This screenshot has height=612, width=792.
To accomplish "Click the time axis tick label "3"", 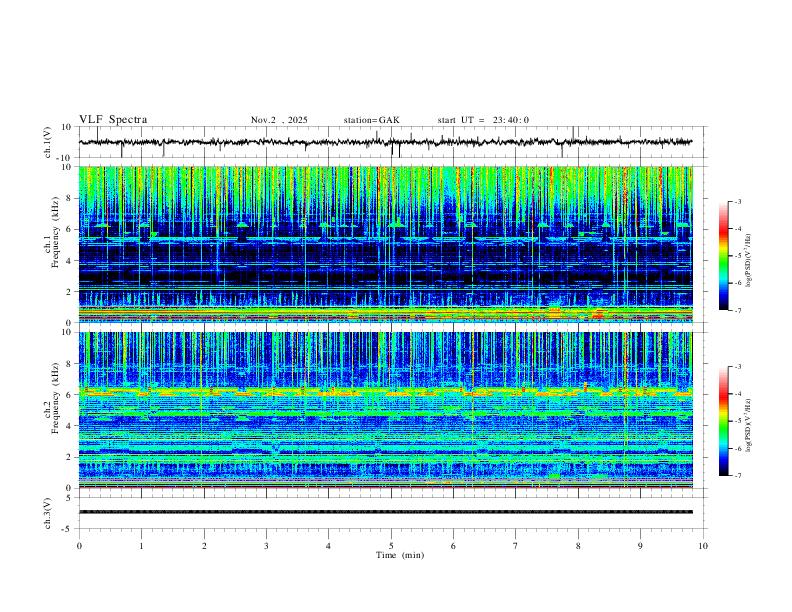I will point(266,546).
